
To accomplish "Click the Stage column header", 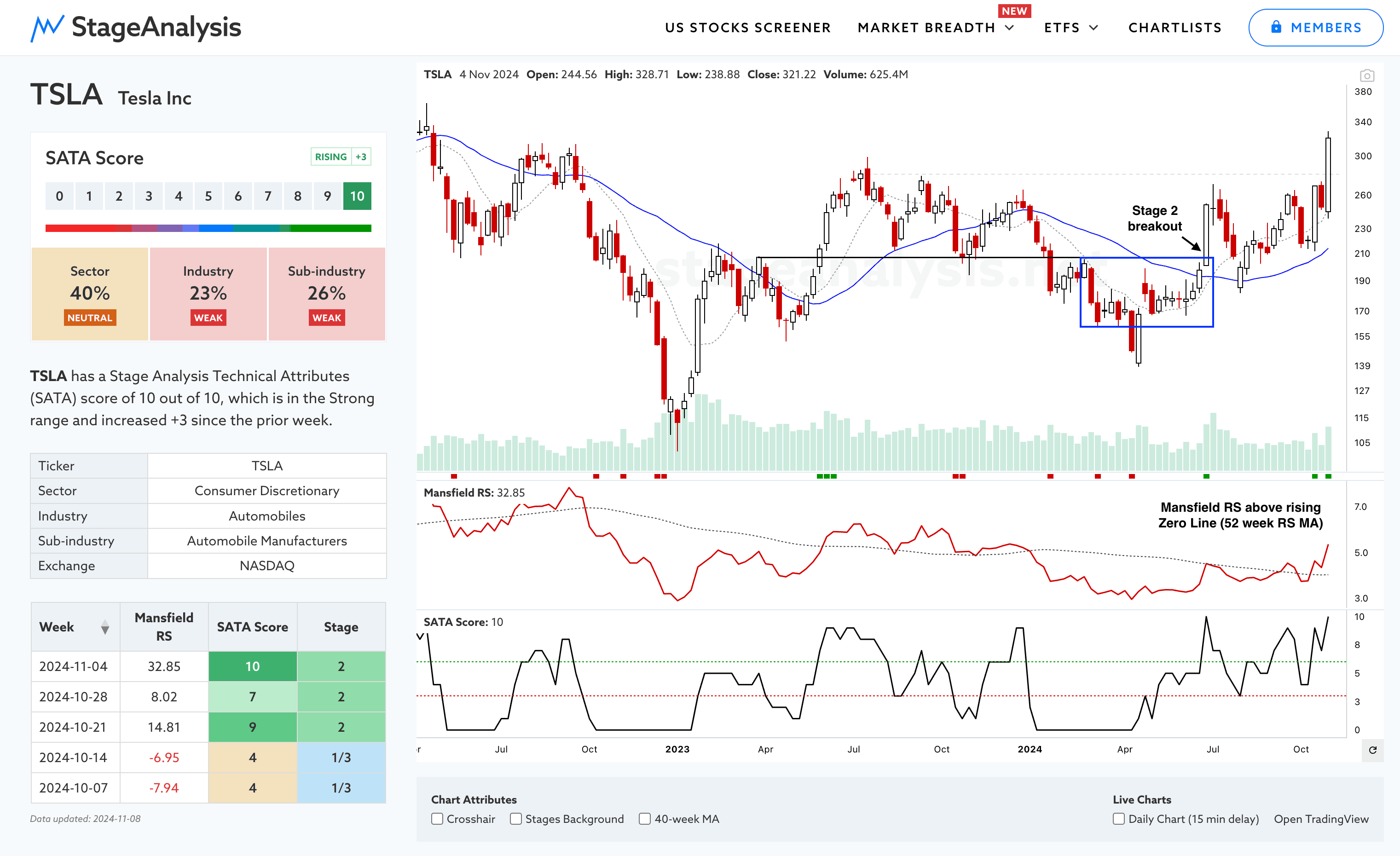I will coord(341,626).
